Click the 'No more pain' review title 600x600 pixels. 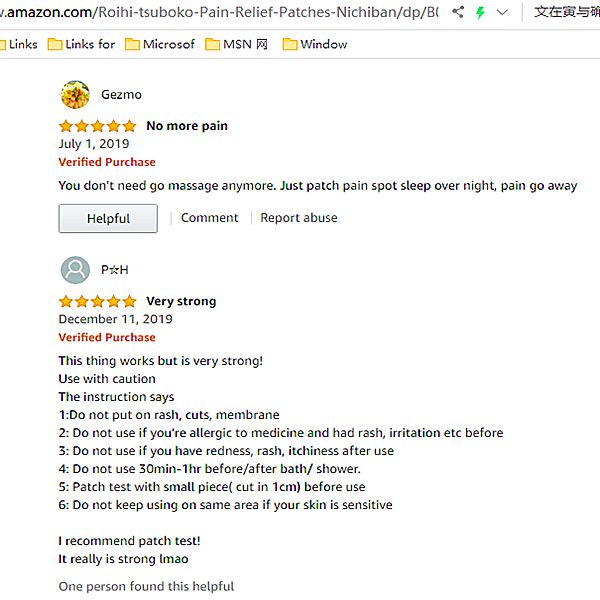pyautogui.click(x=187, y=126)
